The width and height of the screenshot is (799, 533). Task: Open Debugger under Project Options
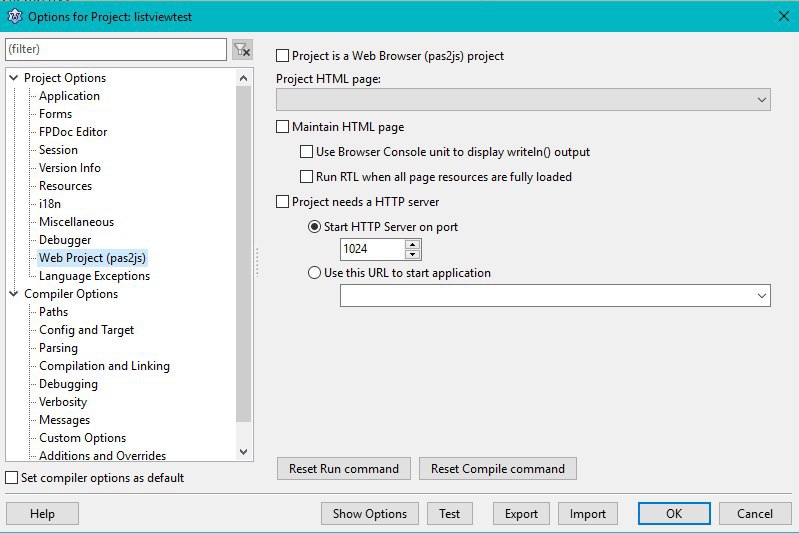point(65,240)
